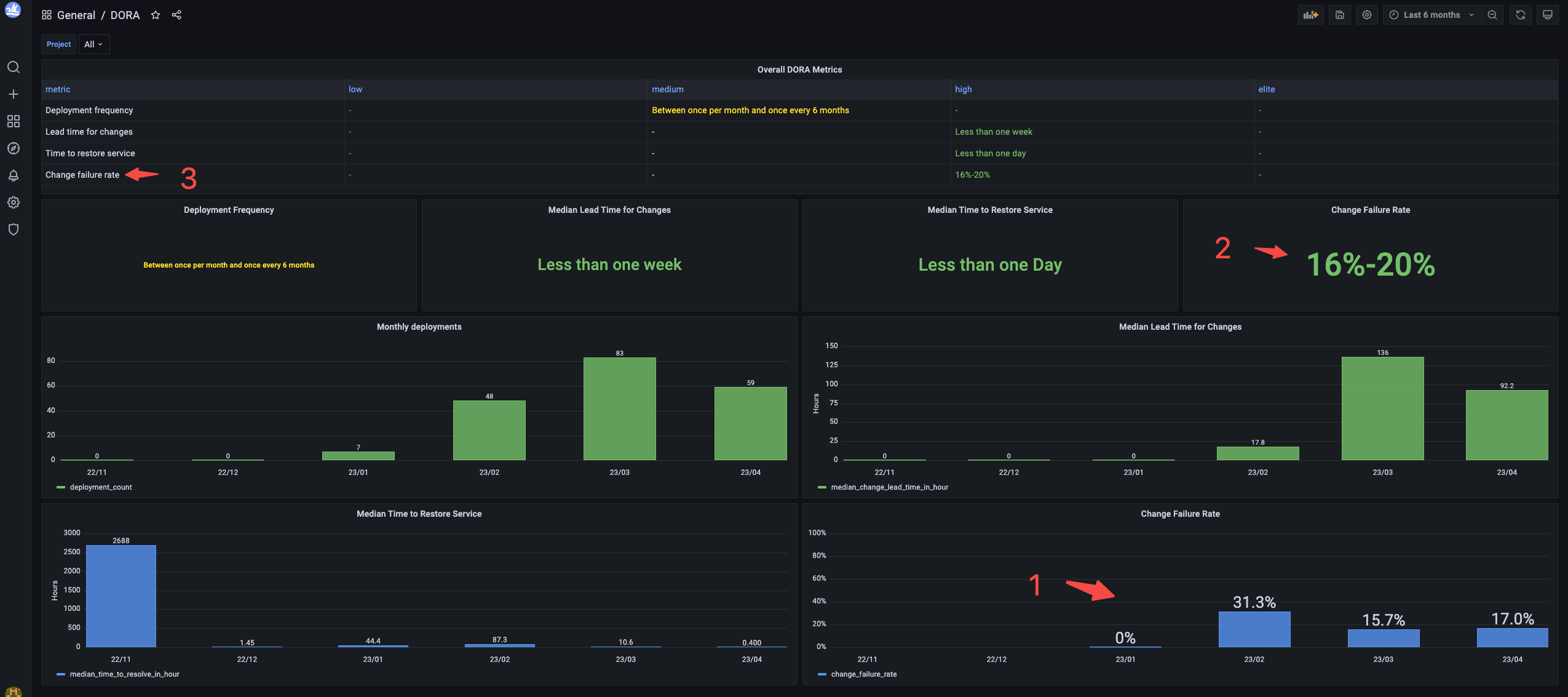Click median_change_lead_time_in_hour legend color swatch
Image resolution: width=1568 pixels, height=697 pixels.
click(x=822, y=487)
